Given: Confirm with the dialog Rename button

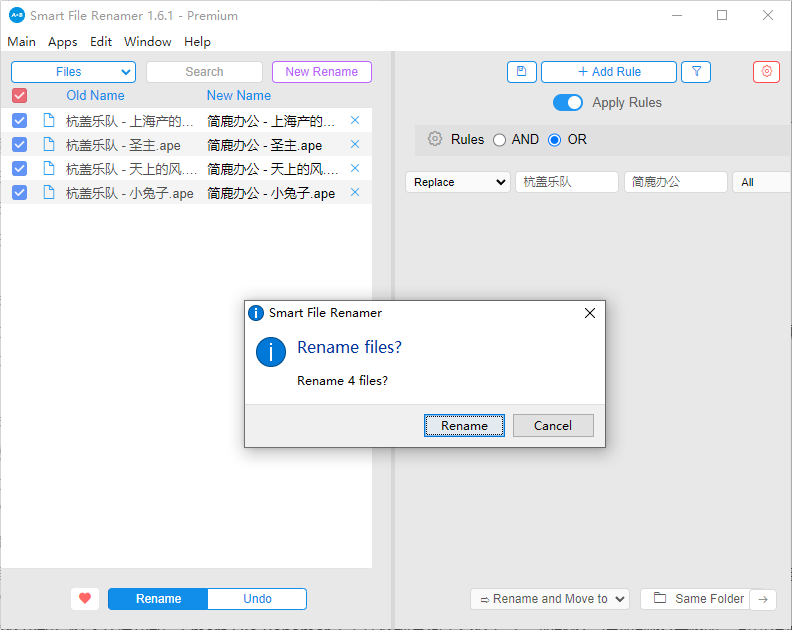Looking at the screenshot, I should [464, 426].
